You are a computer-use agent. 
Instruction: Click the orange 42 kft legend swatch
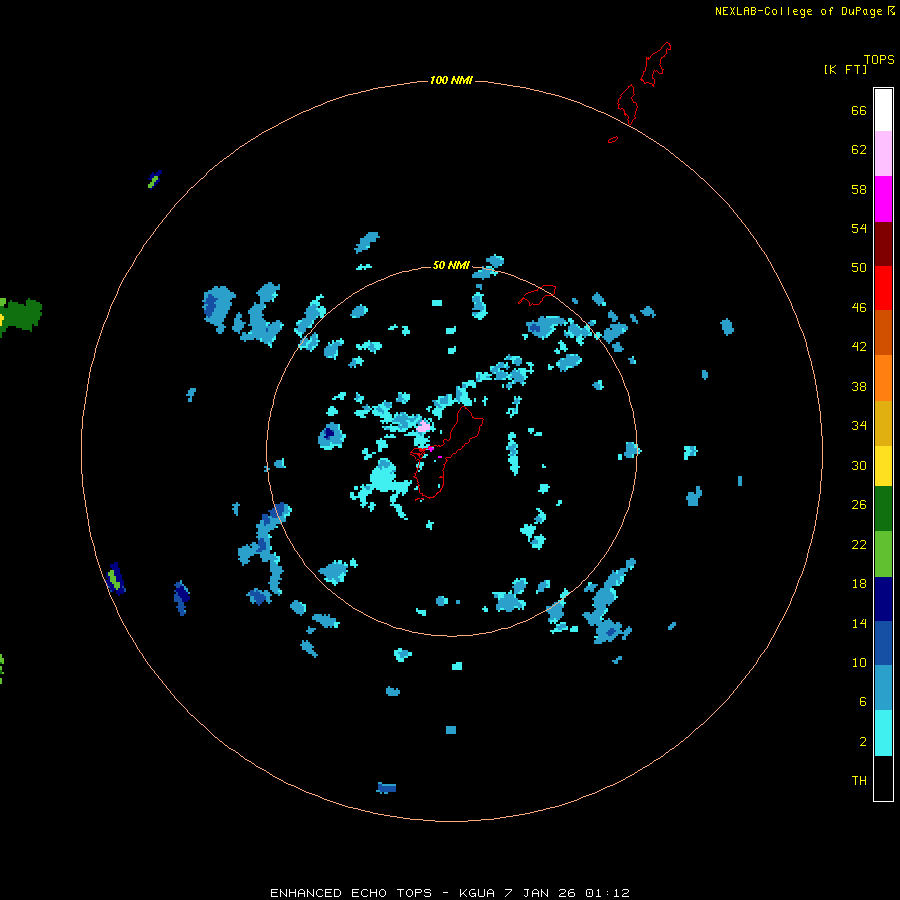(x=883, y=378)
